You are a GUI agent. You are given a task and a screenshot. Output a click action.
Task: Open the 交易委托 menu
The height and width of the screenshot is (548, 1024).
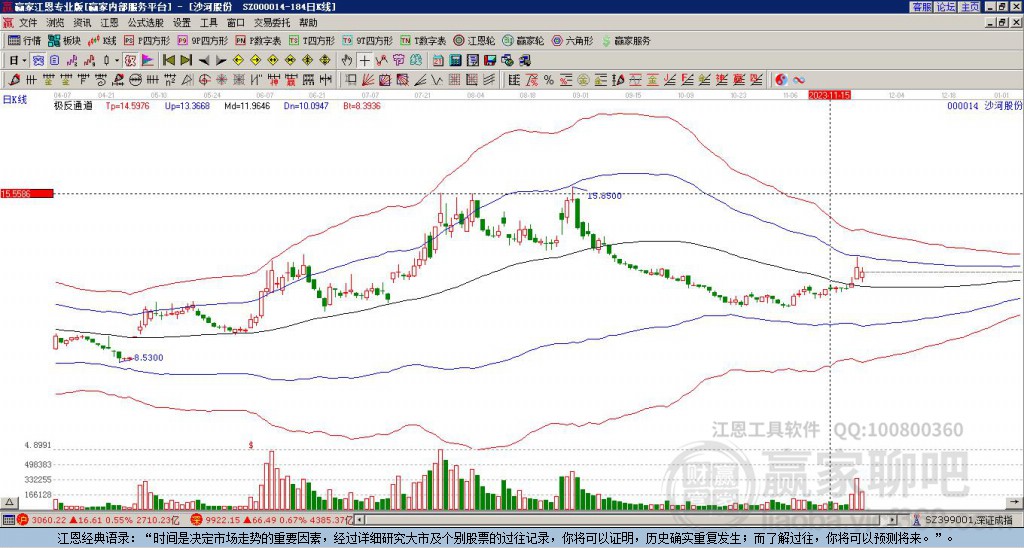pyautogui.click(x=272, y=23)
